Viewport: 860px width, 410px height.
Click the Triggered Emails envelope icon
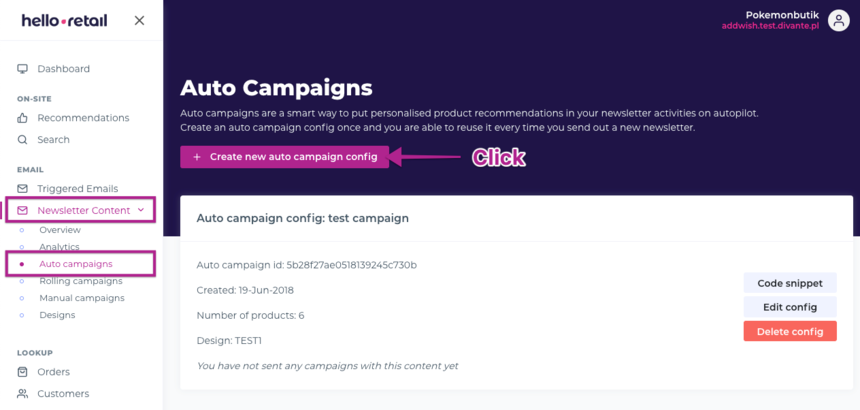(23, 188)
